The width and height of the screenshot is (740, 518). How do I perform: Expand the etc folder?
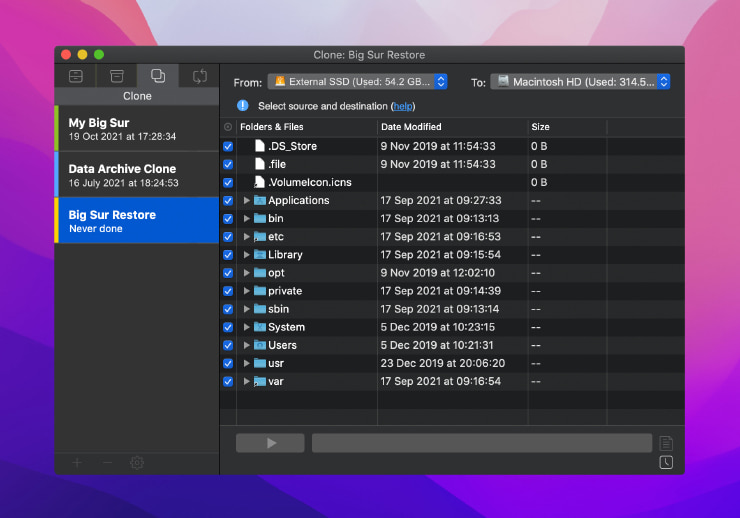(x=246, y=236)
